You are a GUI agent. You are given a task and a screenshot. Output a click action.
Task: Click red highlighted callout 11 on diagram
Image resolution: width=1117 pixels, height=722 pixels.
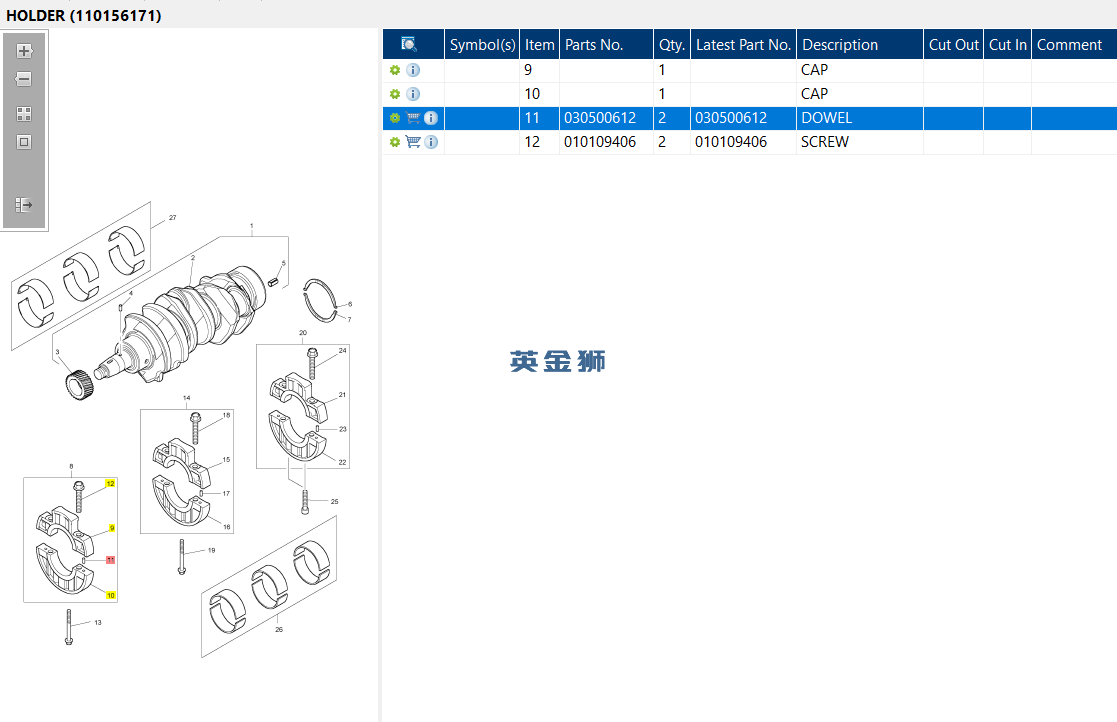pyautogui.click(x=110, y=560)
